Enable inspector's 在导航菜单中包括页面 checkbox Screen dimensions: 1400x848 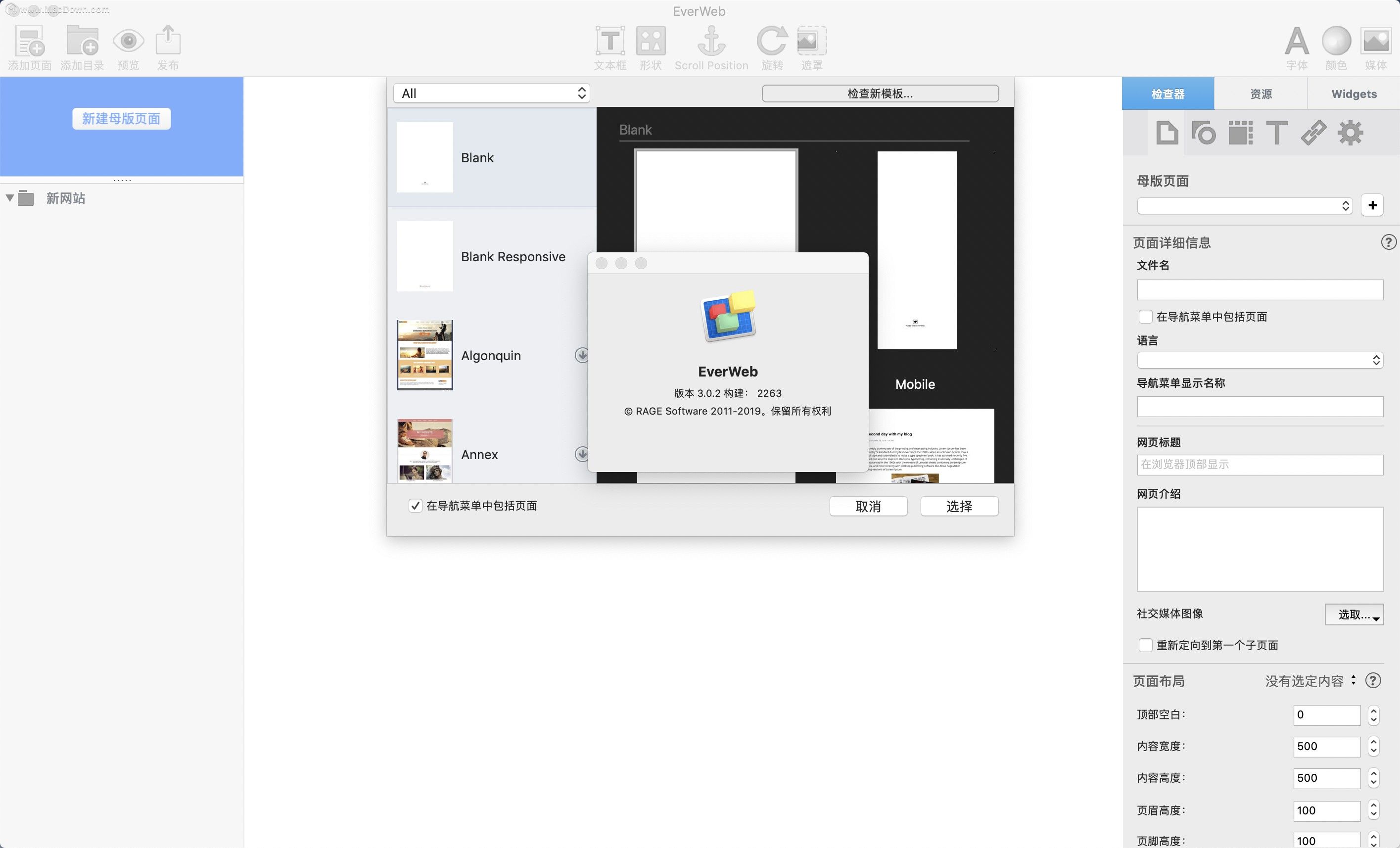(1145, 317)
